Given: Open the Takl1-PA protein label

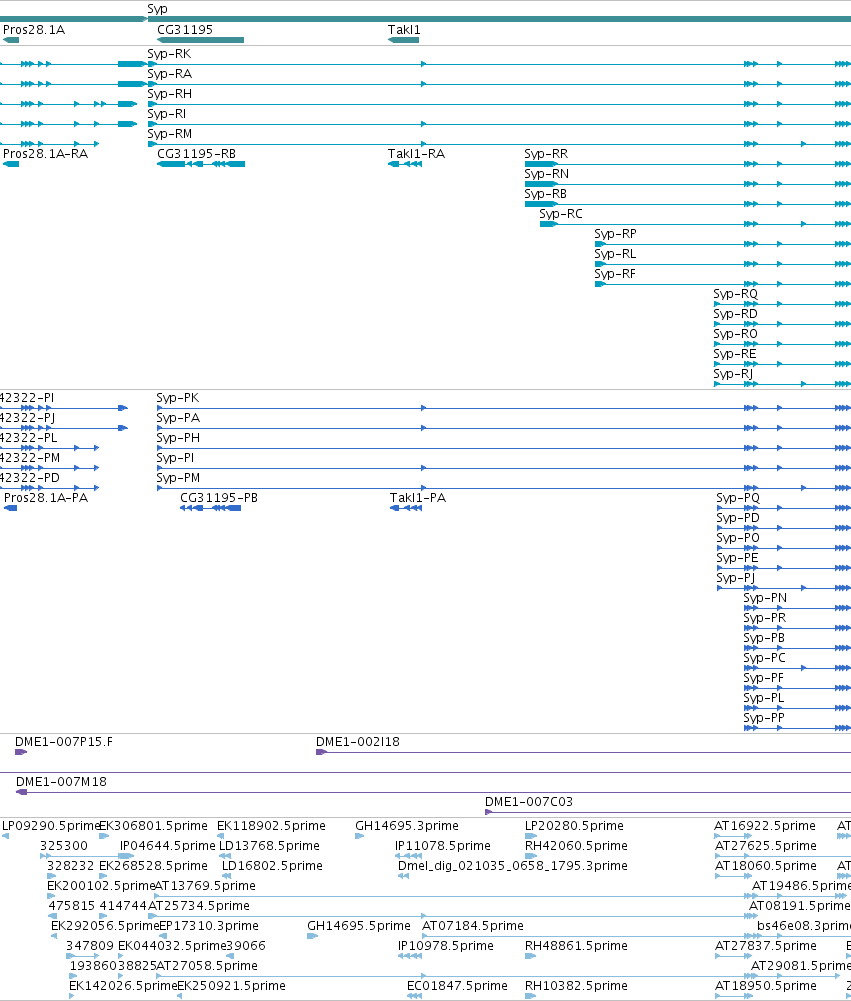Looking at the screenshot, I should pos(418,497).
